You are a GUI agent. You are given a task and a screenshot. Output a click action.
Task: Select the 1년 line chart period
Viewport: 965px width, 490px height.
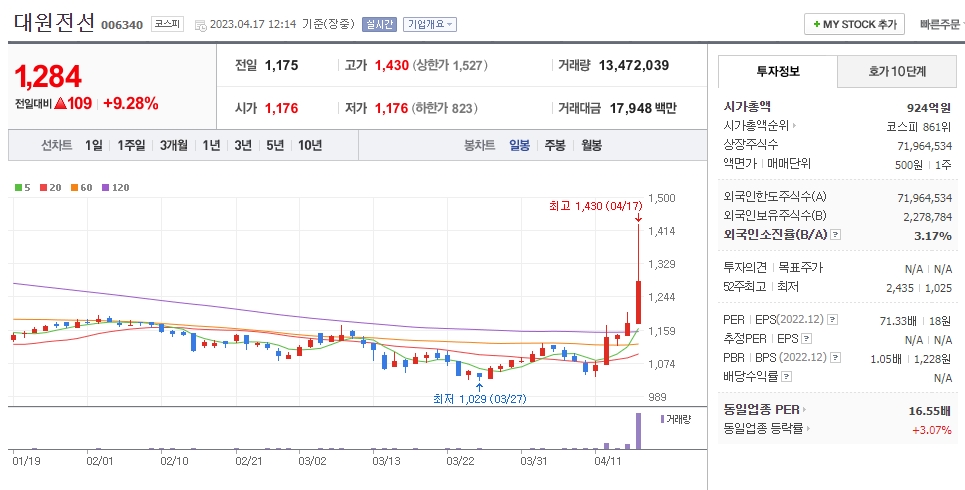point(211,145)
